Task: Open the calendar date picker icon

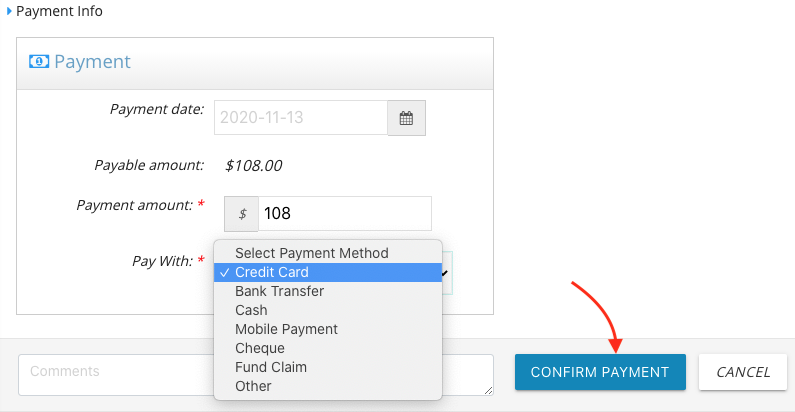Action: point(406,118)
